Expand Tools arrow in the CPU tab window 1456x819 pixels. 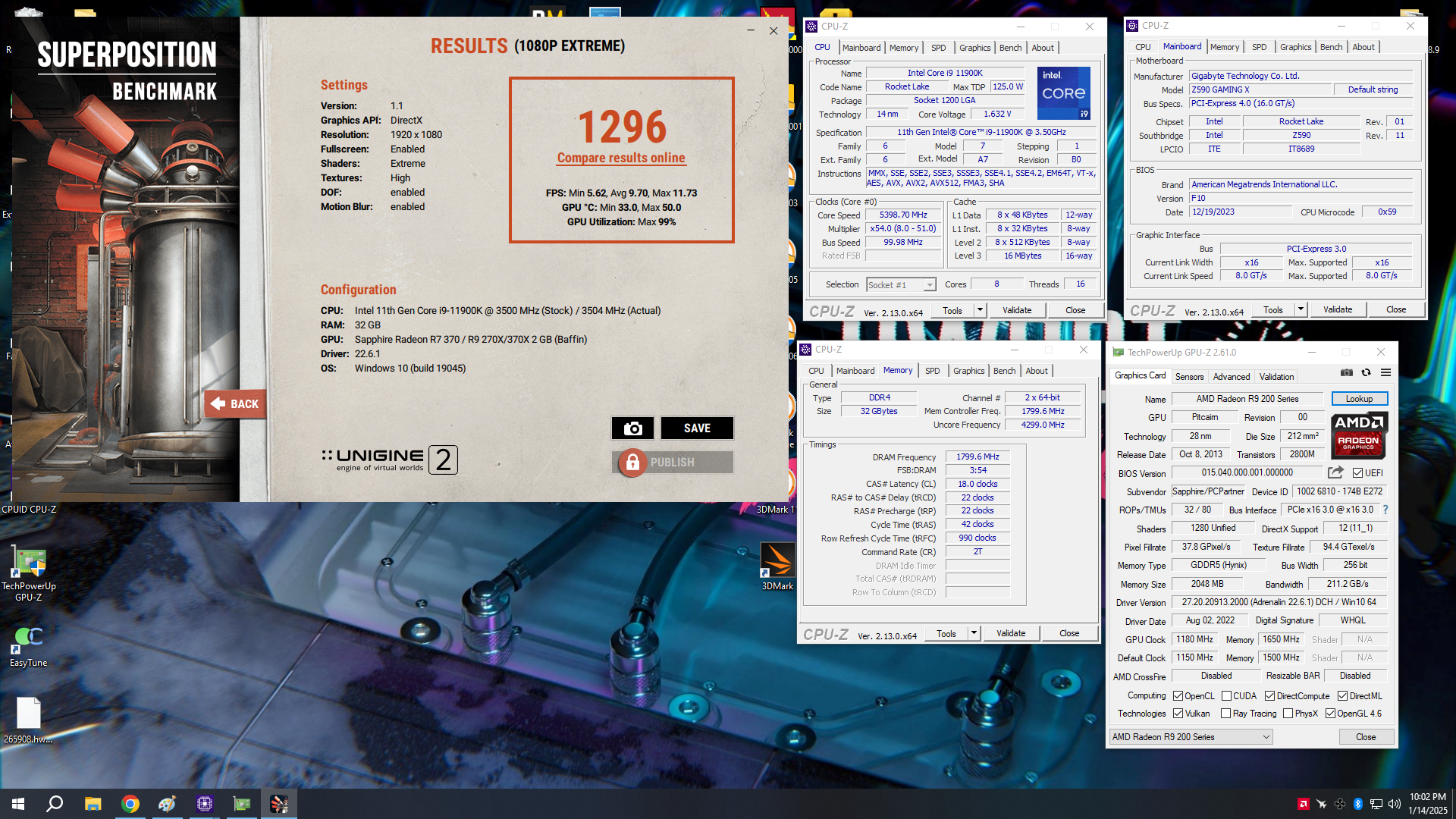[979, 310]
